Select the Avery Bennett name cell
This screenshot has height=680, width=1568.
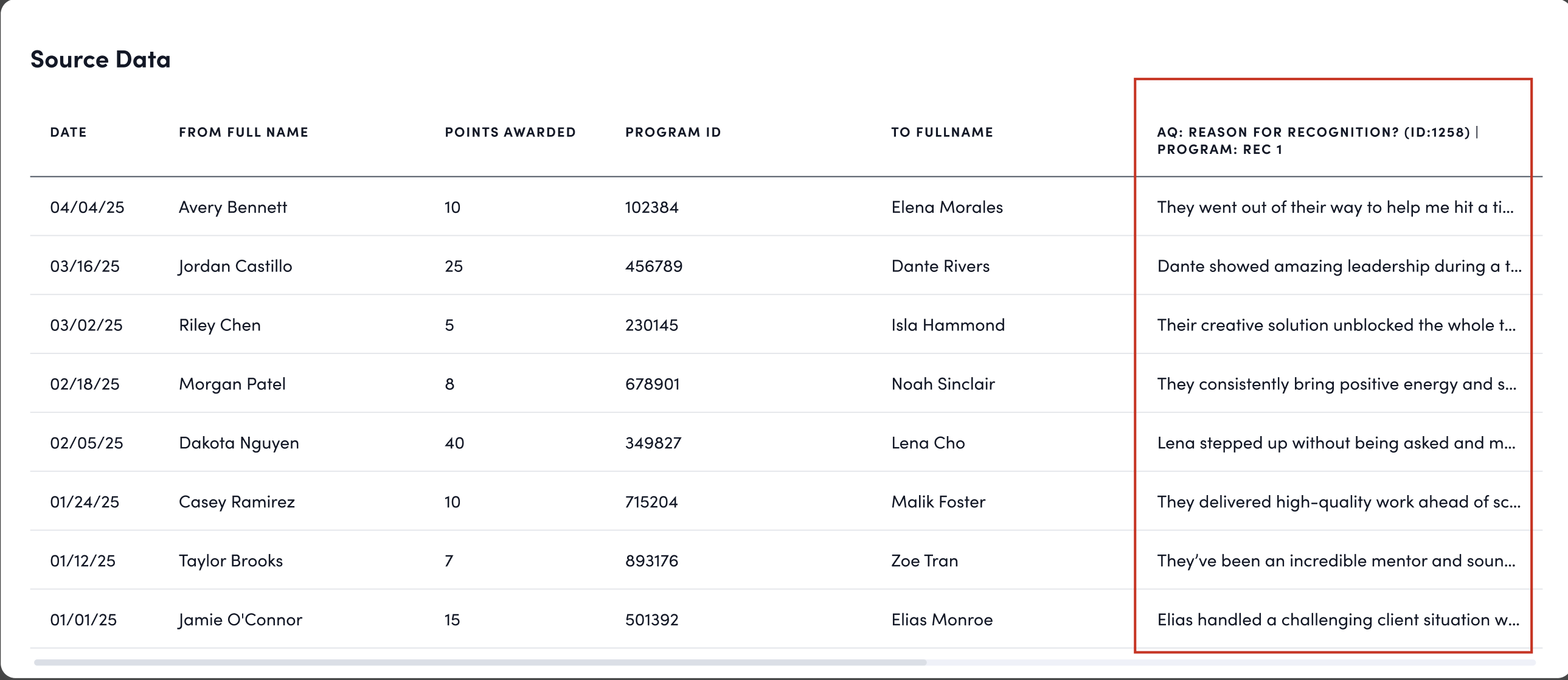tap(233, 207)
